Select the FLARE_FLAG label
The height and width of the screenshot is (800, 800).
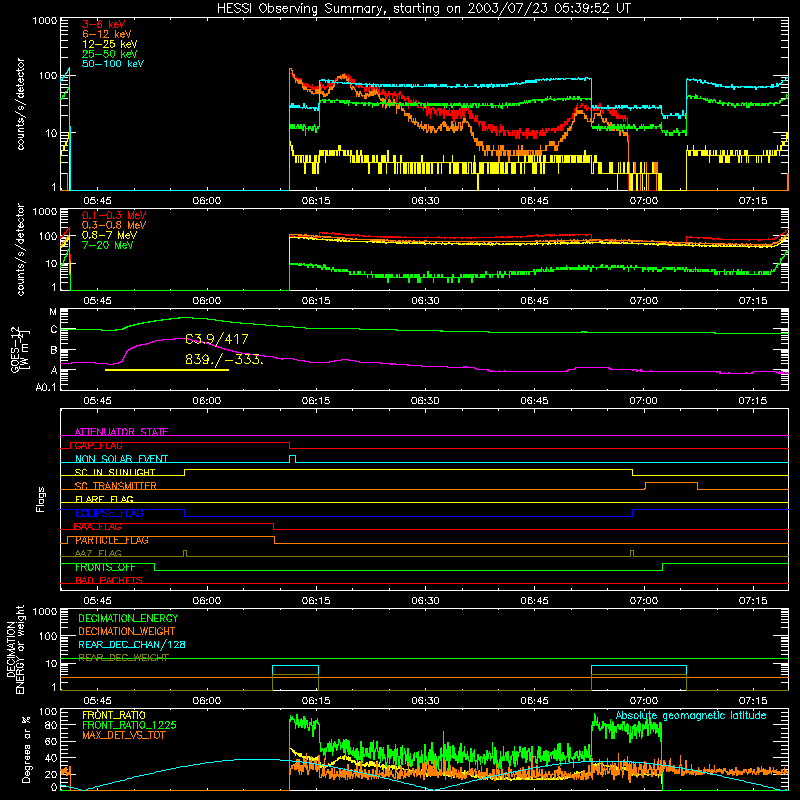coord(104,499)
